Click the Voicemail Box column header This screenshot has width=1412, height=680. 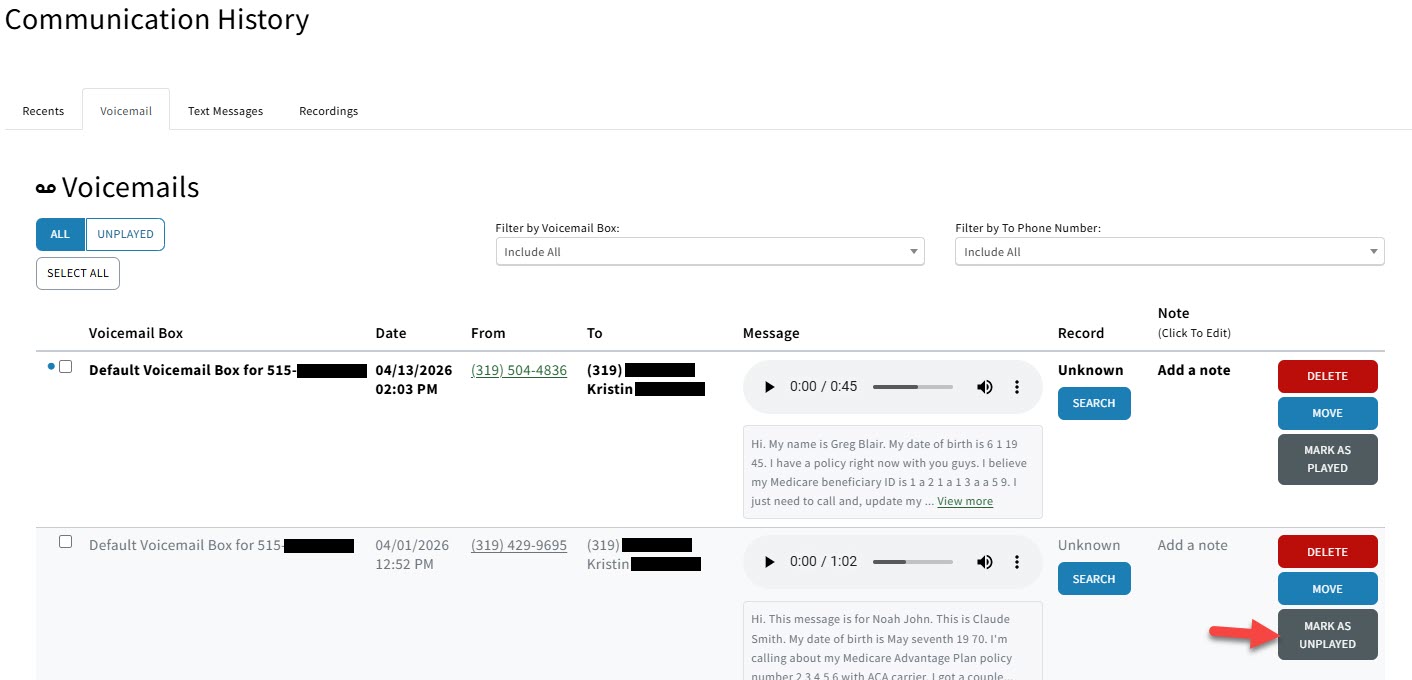point(136,333)
